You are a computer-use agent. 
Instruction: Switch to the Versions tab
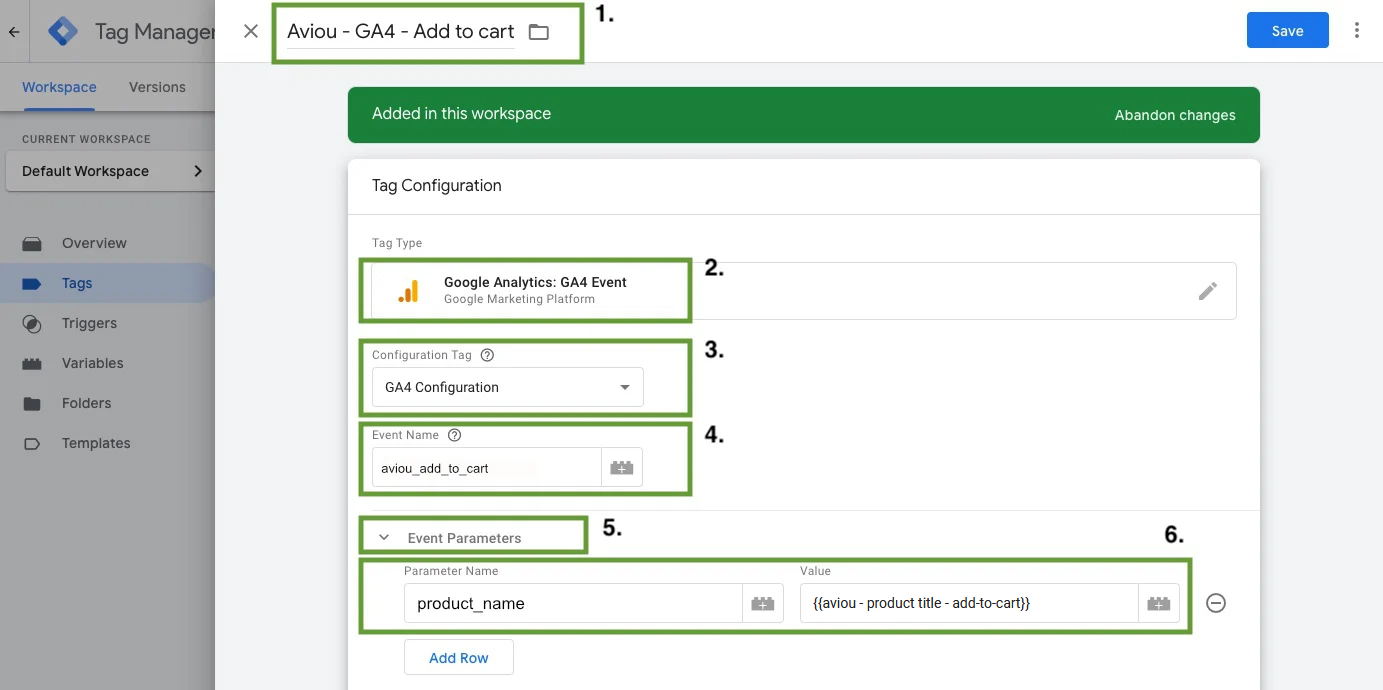click(x=157, y=87)
